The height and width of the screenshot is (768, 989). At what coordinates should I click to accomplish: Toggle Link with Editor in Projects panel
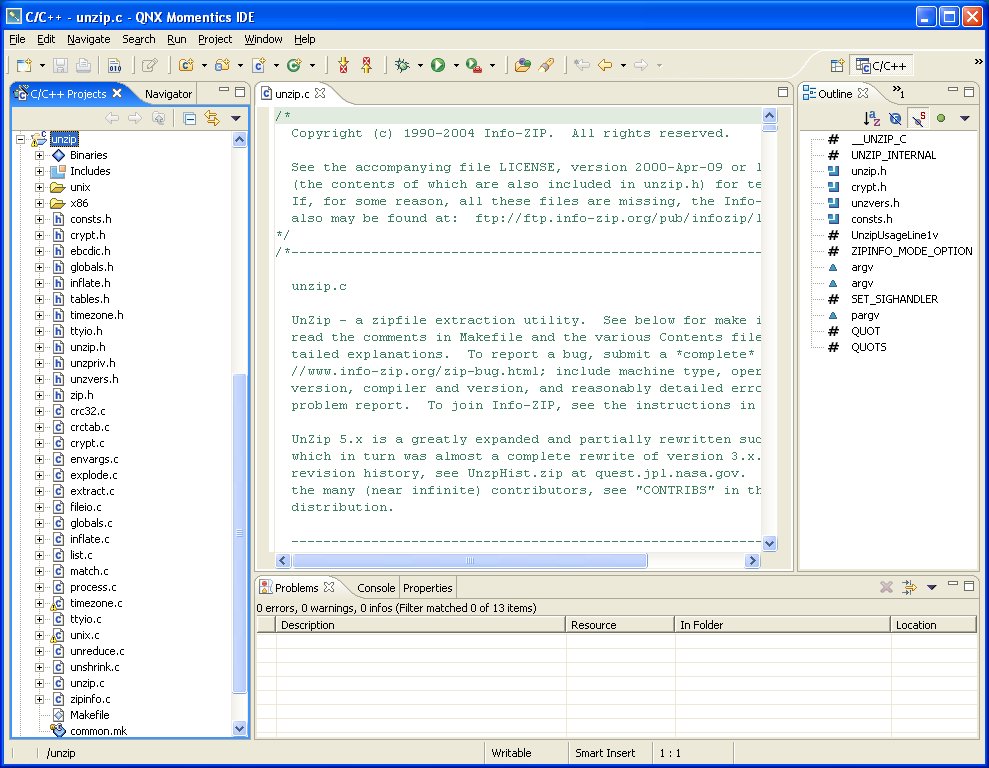212,119
